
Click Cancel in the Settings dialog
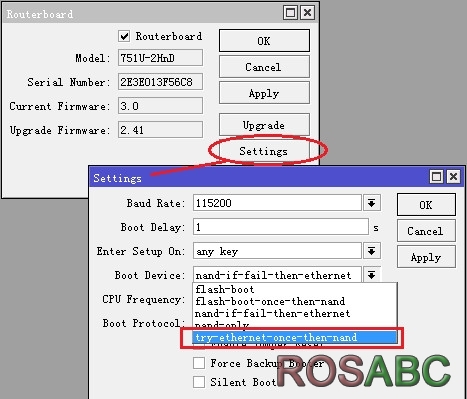[x=426, y=231]
